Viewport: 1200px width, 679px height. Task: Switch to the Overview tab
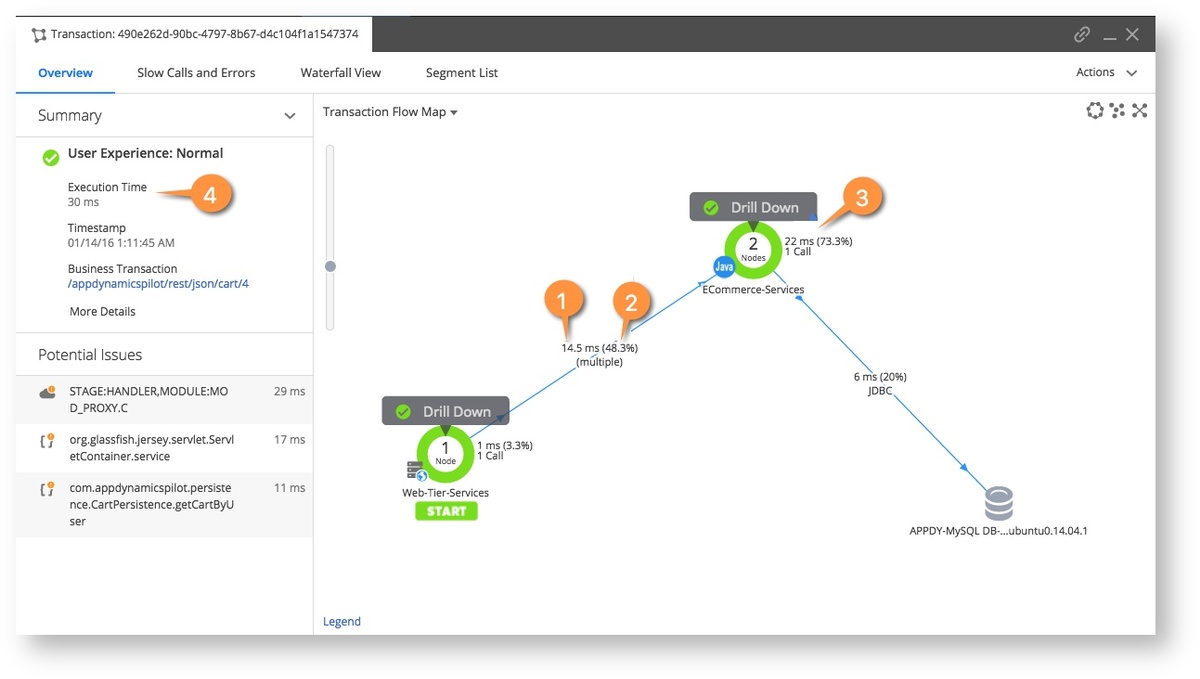[65, 73]
